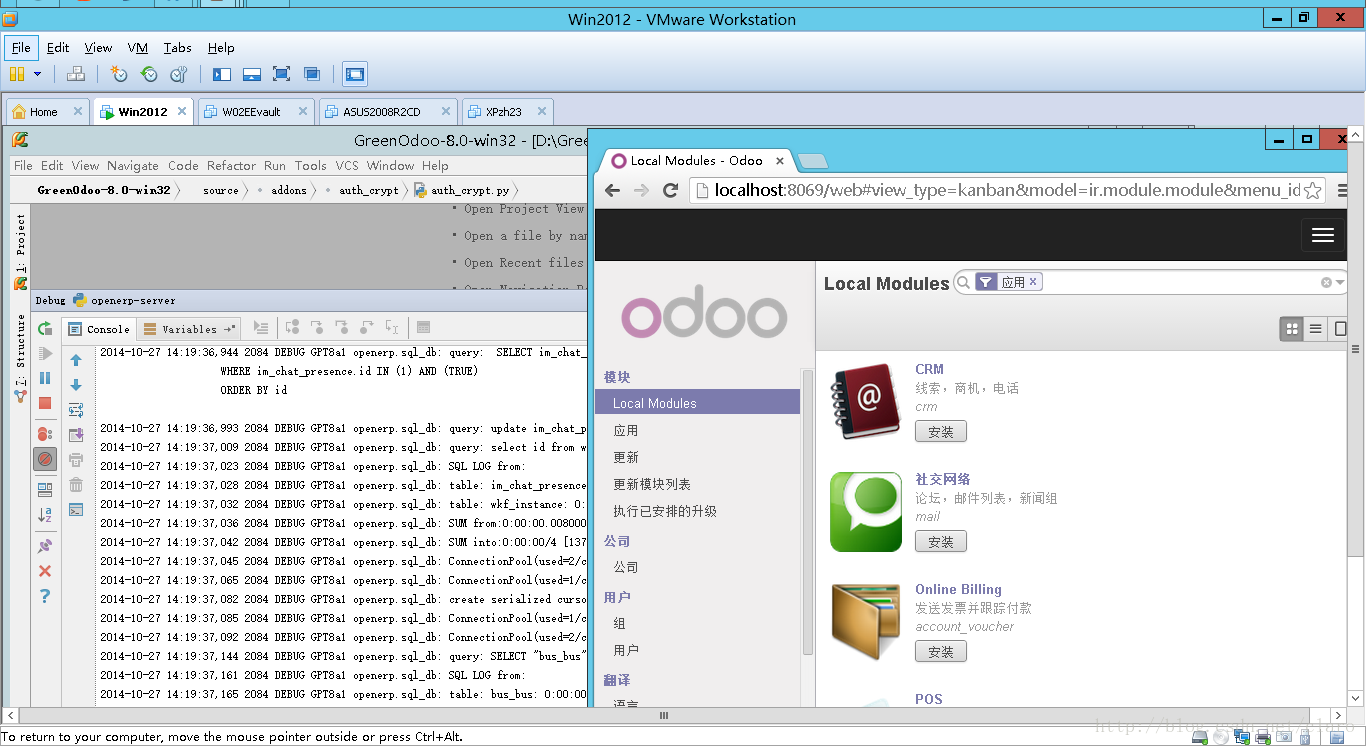
Task: Clear the Odoo search field with the circled X
Action: 1327,283
